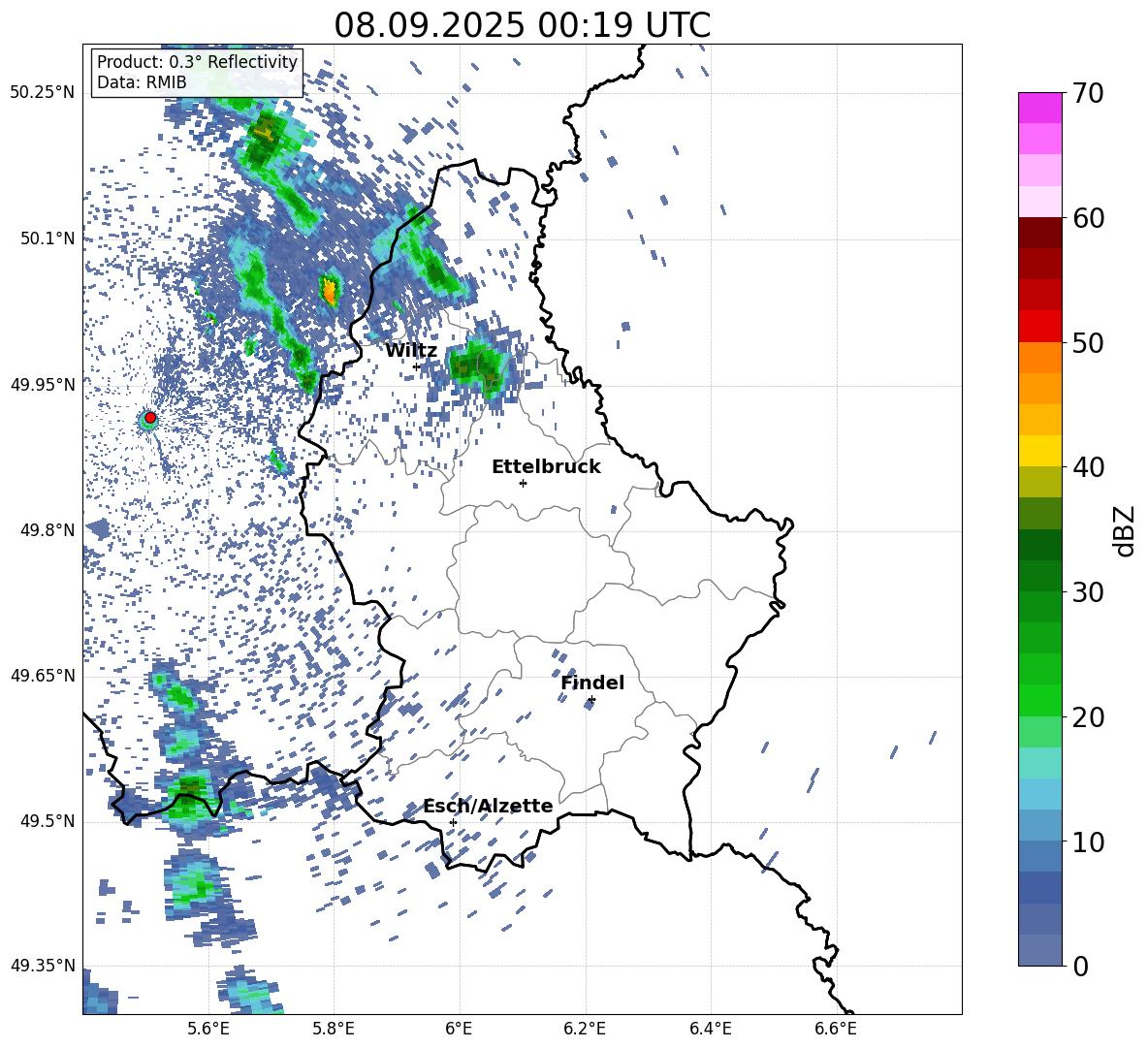
Task: Click the Wiltz station cross marker
Action: [x=417, y=366]
